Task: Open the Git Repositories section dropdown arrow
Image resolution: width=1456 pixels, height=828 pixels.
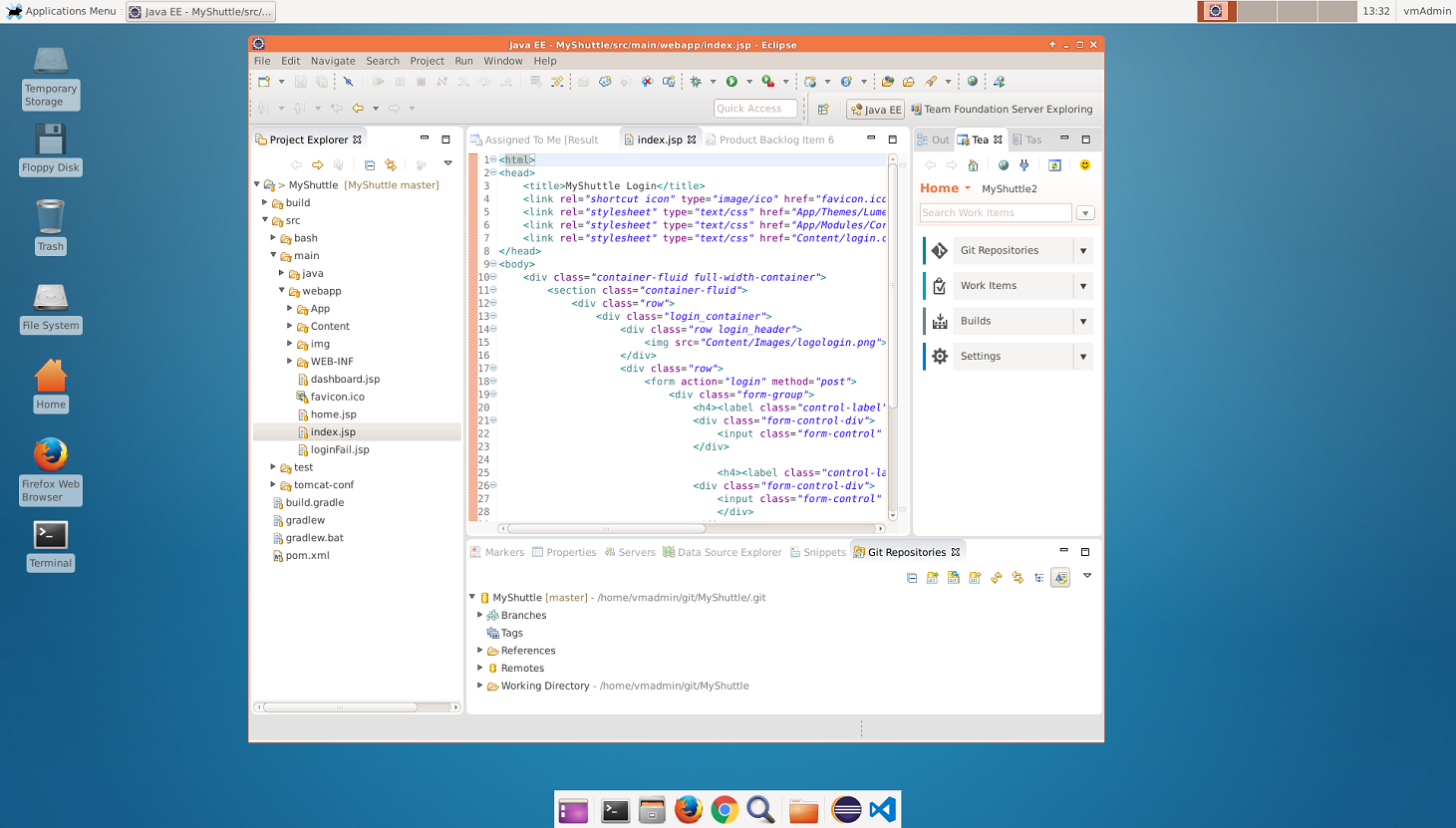Action: [x=1083, y=251]
